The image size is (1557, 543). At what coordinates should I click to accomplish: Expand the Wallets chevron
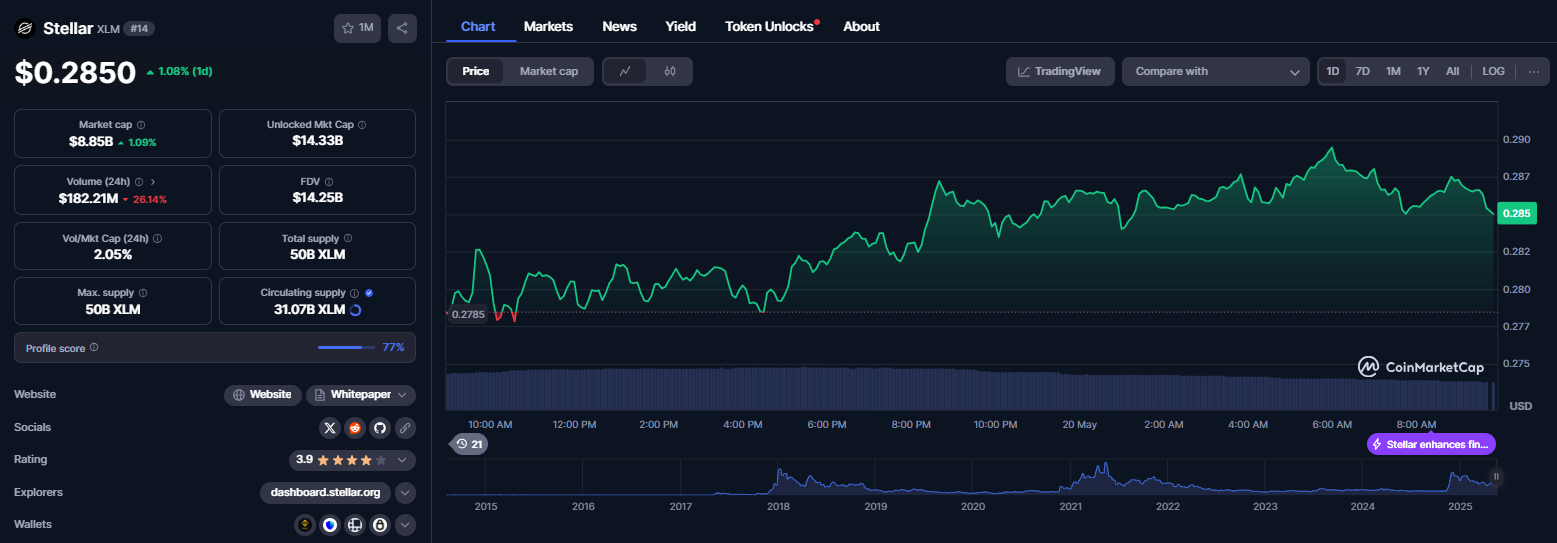click(x=405, y=524)
